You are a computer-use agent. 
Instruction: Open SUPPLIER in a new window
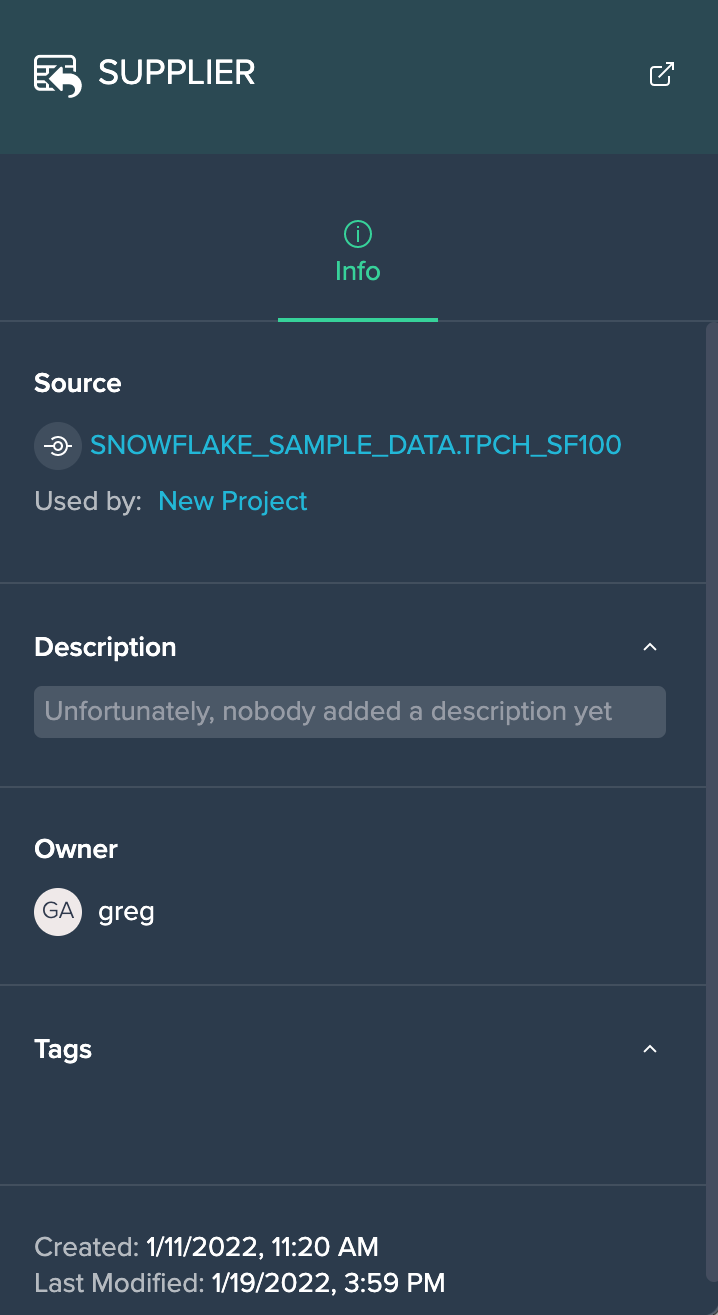(x=662, y=74)
